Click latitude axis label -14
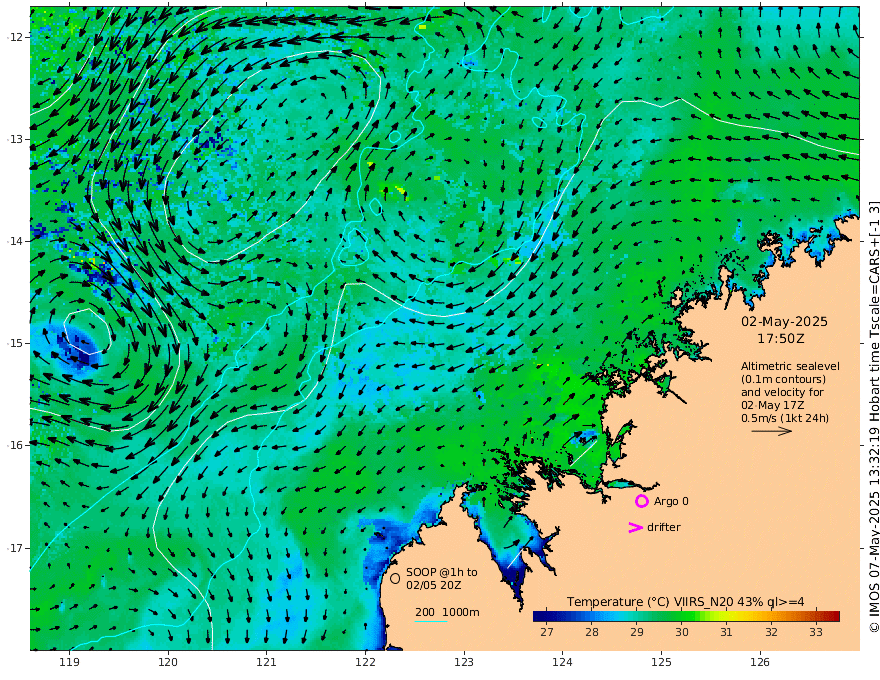The width and height of the screenshot is (880, 680). tap(14, 241)
